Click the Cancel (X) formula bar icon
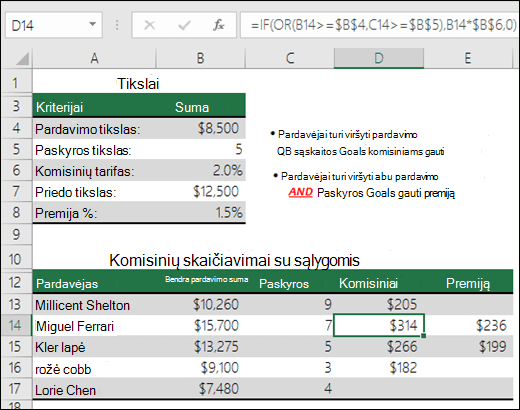Viewport: 520px width, 410px height. pos(149,25)
